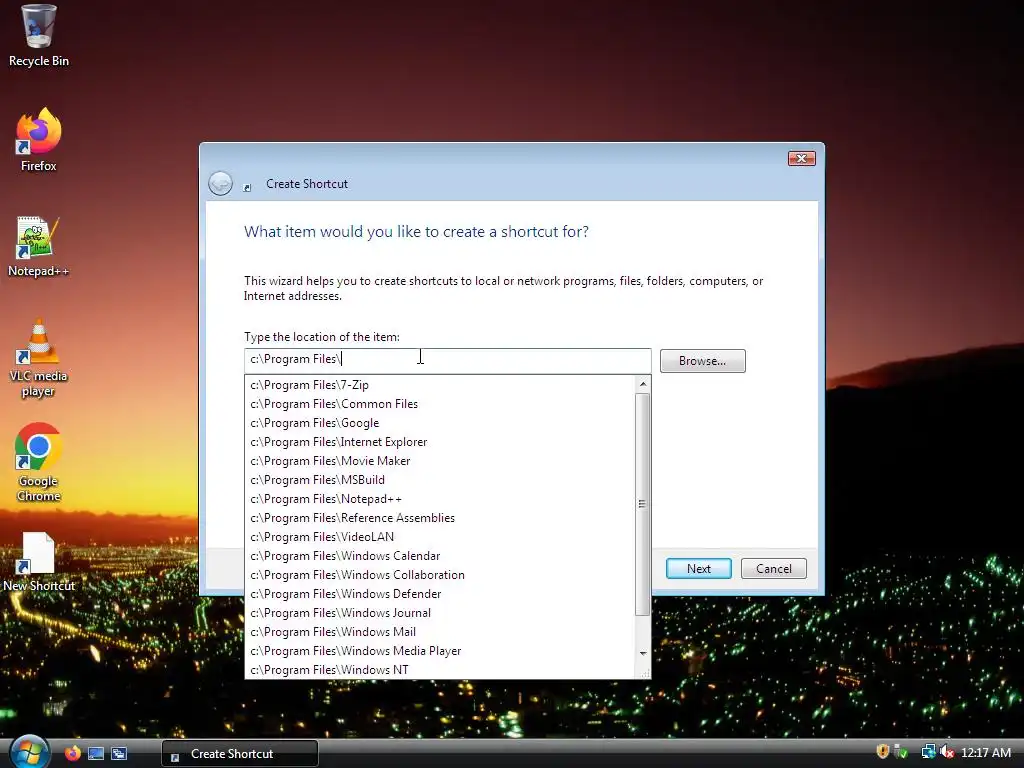Launch Firefox from the Quick Launch bar
This screenshot has width=1024, height=768.
tap(72, 753)
